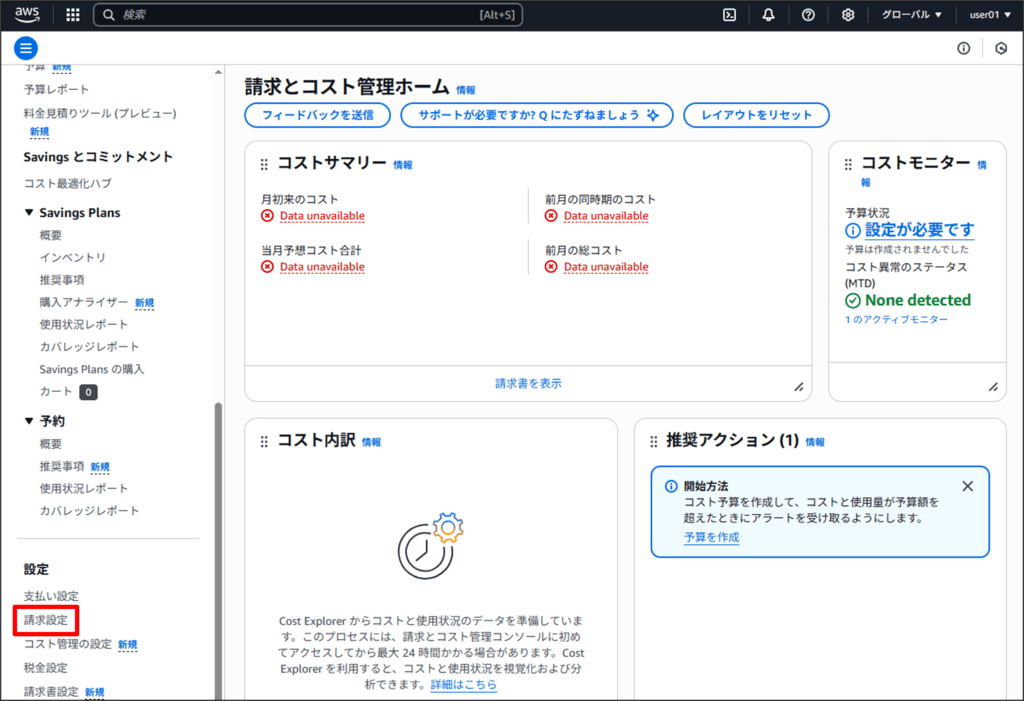Open 料金見積りツール (プレビュー) in sidebar
This screenshot has width=1024, height=701.
[100, 113]
